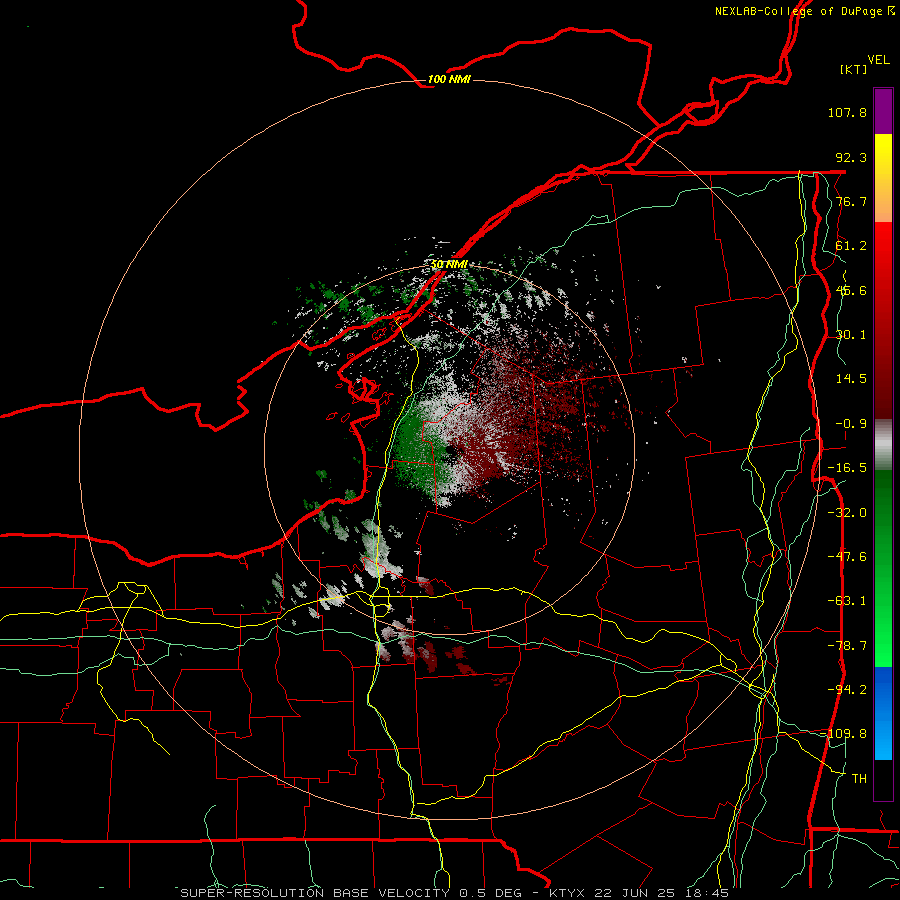Pick the yellow-orange segment of the color bar
Viewport: 900px width, 900px height.
coord(883,178)
